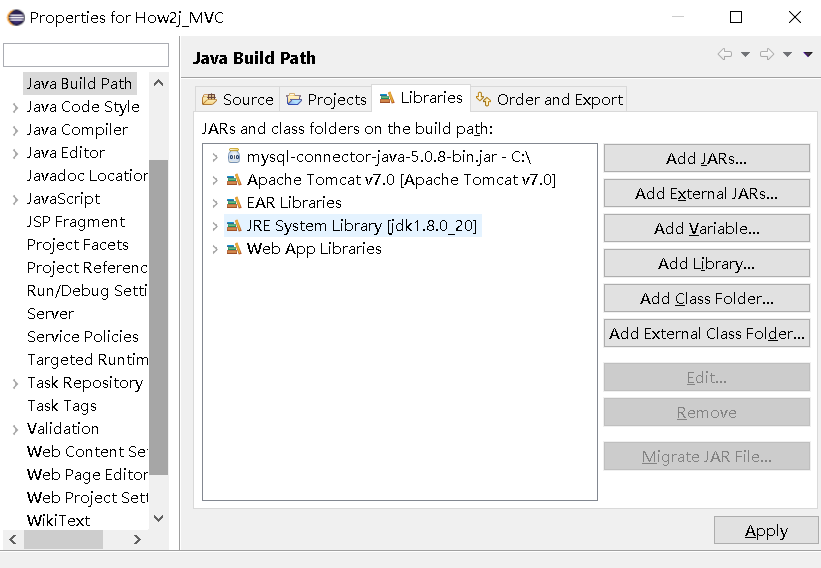Expand the Validation category
The height and width of the screenshot is (568, 821).
coord(15,430)
